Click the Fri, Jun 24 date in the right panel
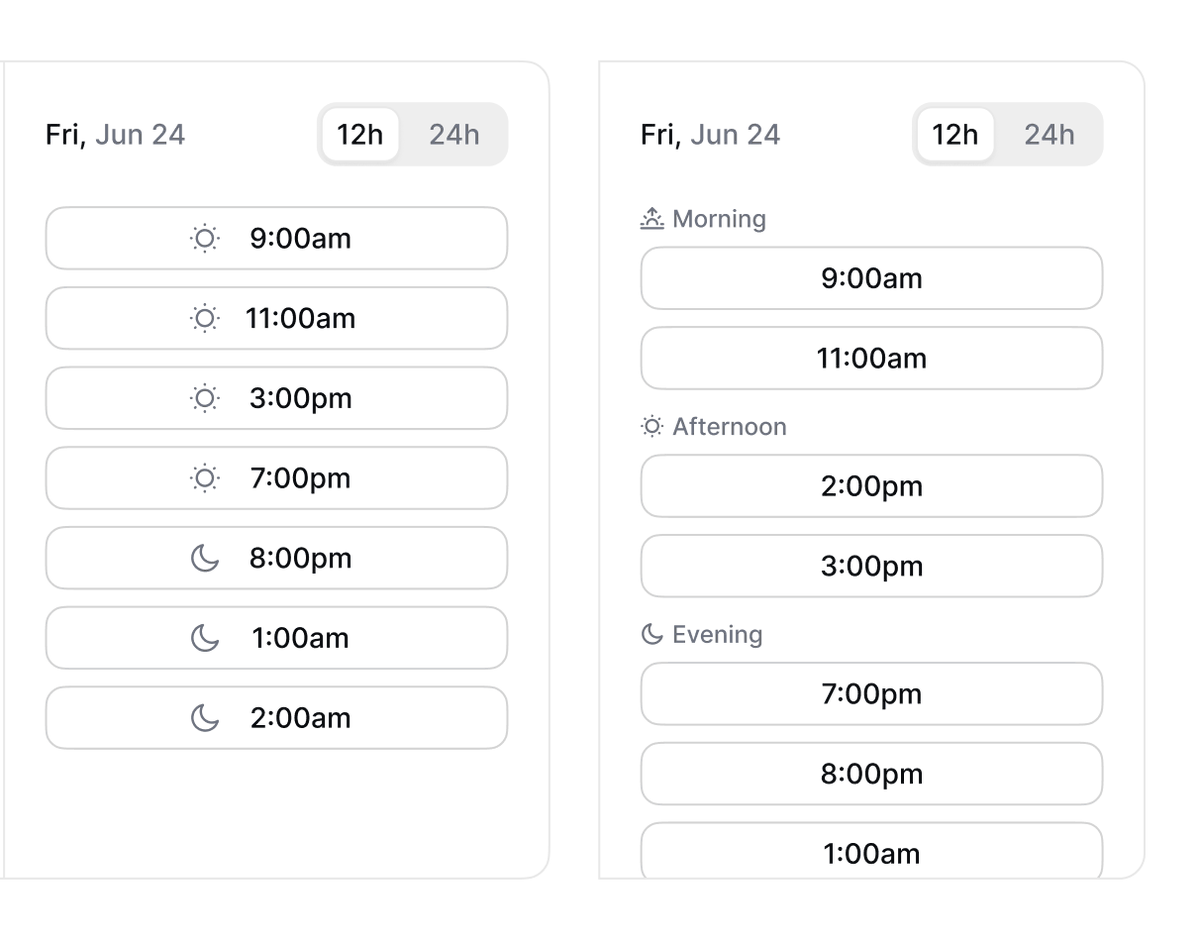This screenshot has width=1200, height=945. tap(710, 135)
